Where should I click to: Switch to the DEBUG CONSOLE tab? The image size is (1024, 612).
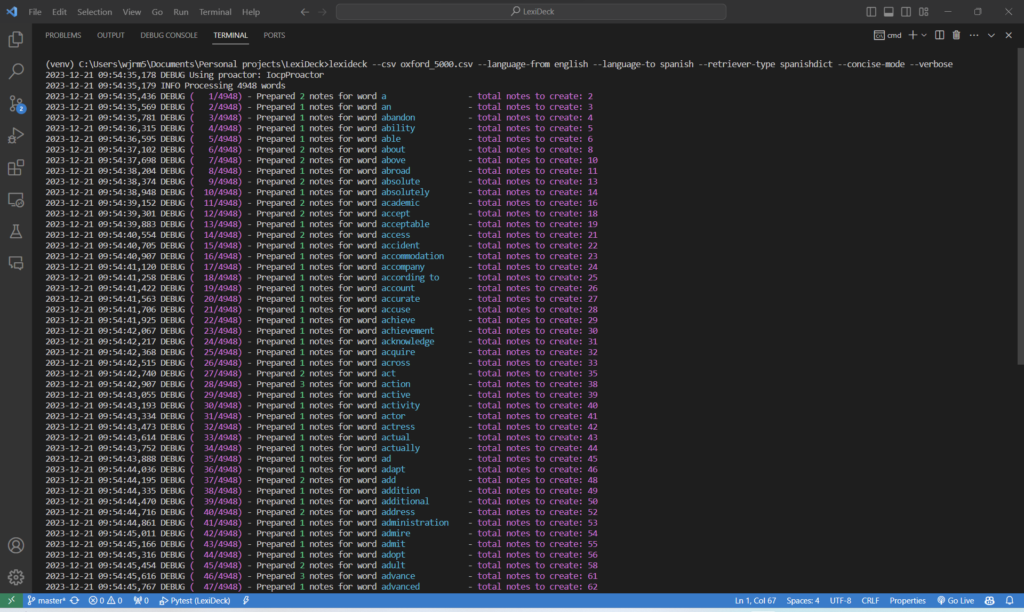pyautogui.click(x=169, y=35)
